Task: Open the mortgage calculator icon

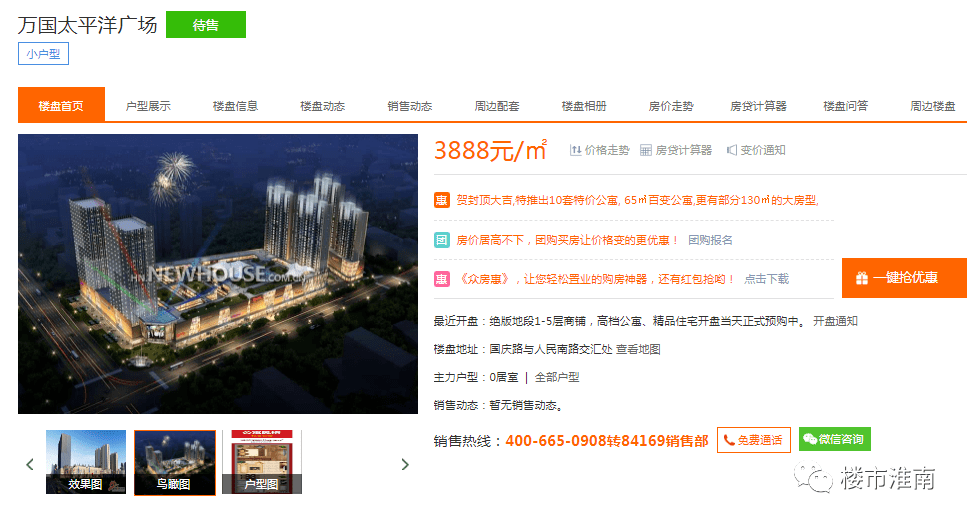Action: coord(646,150)
